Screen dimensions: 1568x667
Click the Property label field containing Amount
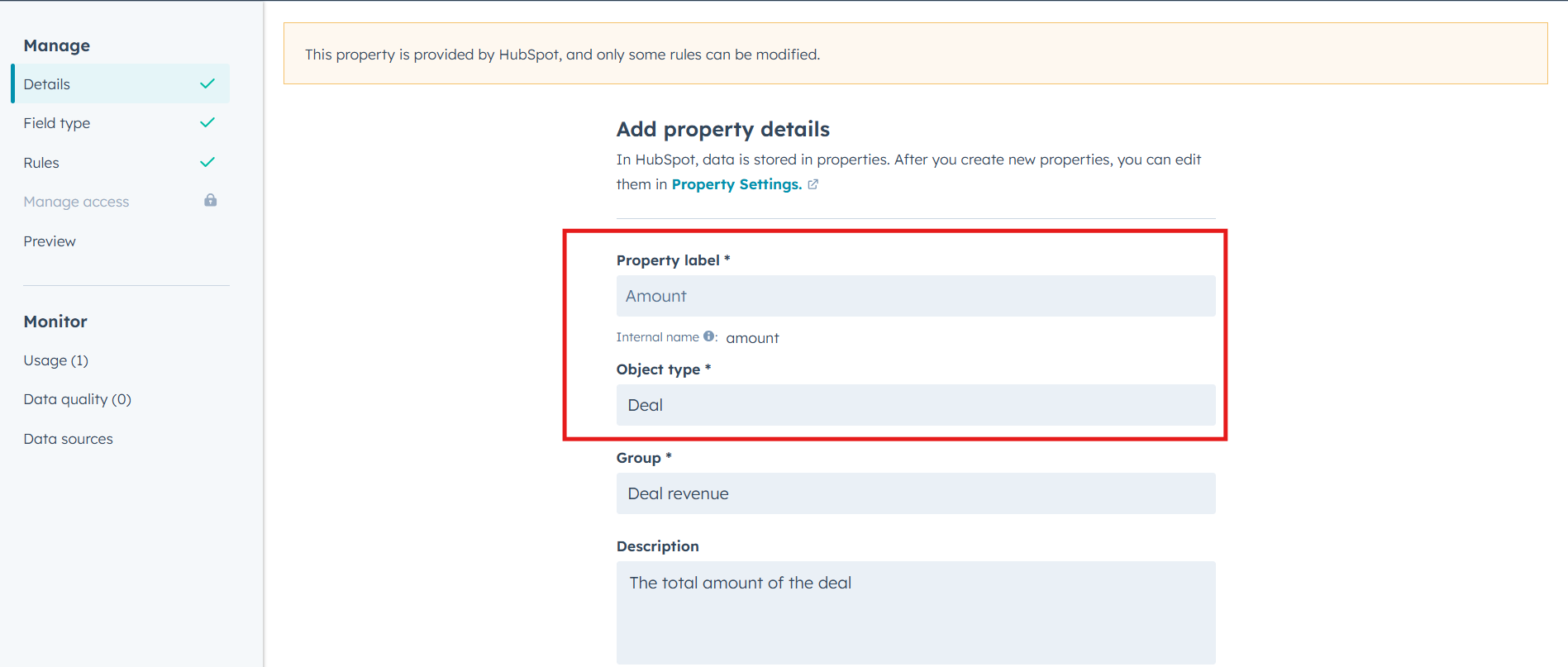[916, 296]
